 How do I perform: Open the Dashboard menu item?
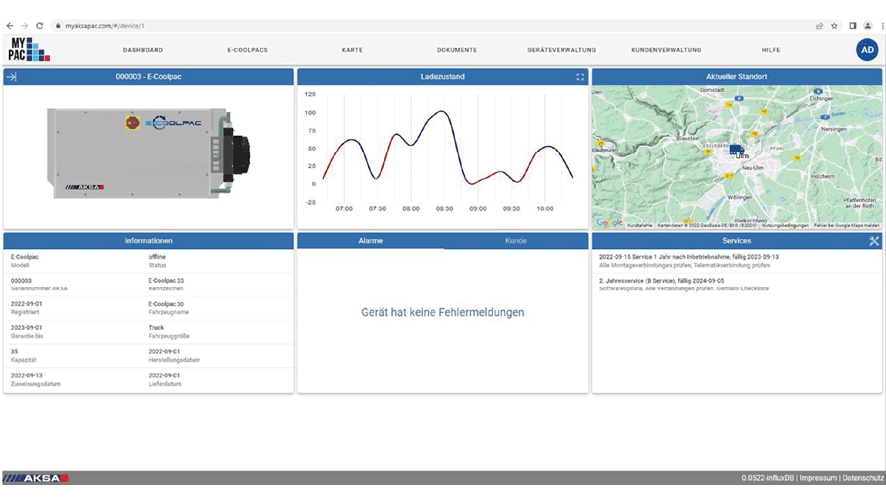(x=143, y=50)
